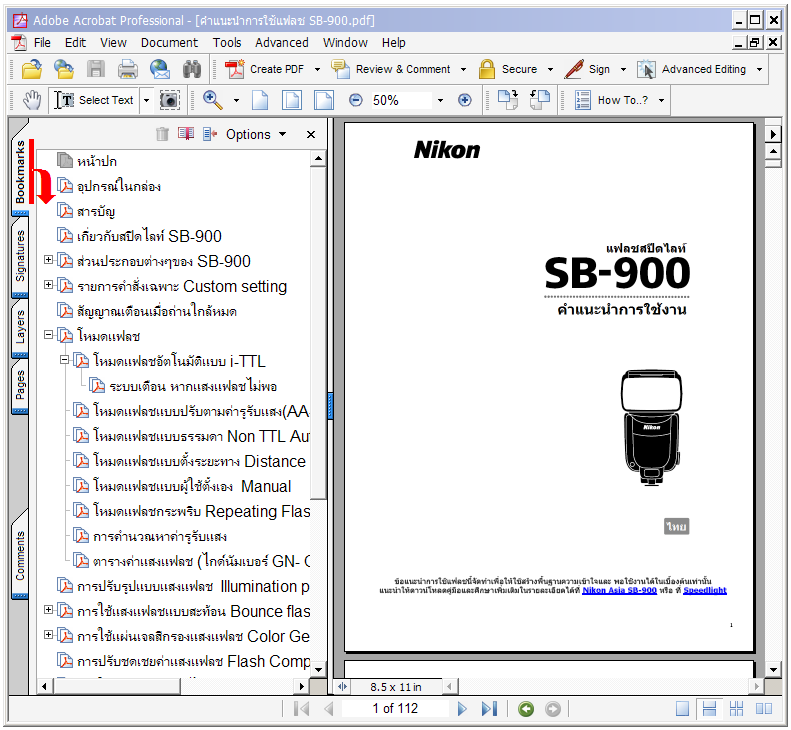Expand Bounce flash bookmark node

click(x=48, y=610)
